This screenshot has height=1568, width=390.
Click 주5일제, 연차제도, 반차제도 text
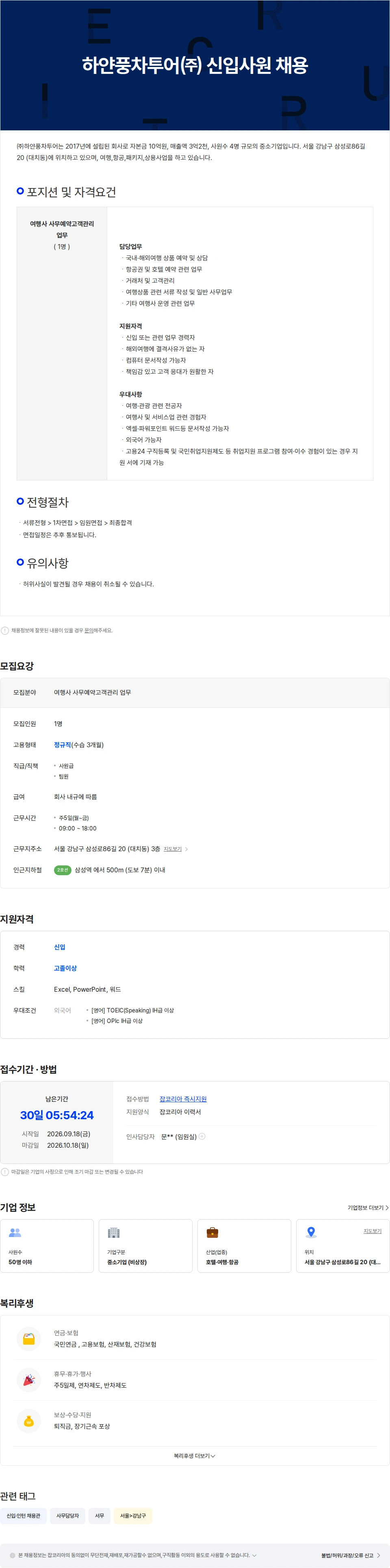tap(90, 1385)
